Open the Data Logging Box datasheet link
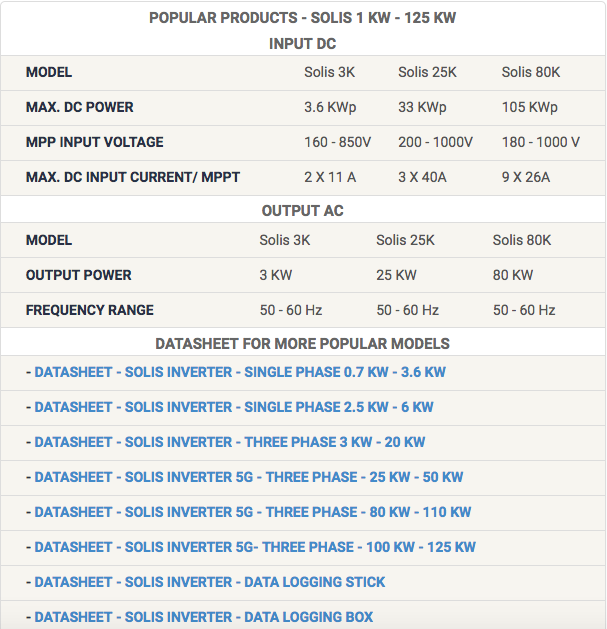 [x=204, y=617]
